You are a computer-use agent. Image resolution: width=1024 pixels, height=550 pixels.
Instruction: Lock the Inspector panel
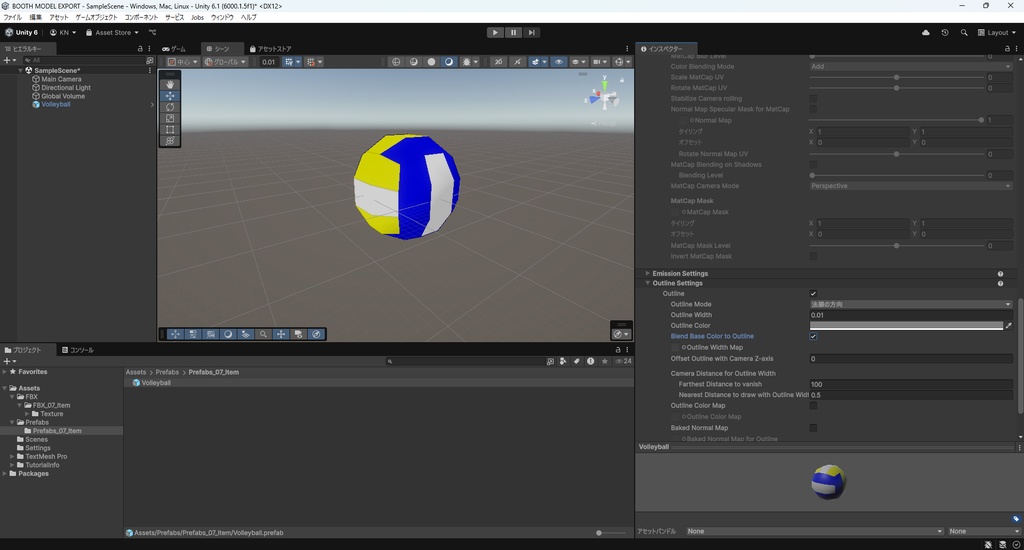click(1007, 48)
